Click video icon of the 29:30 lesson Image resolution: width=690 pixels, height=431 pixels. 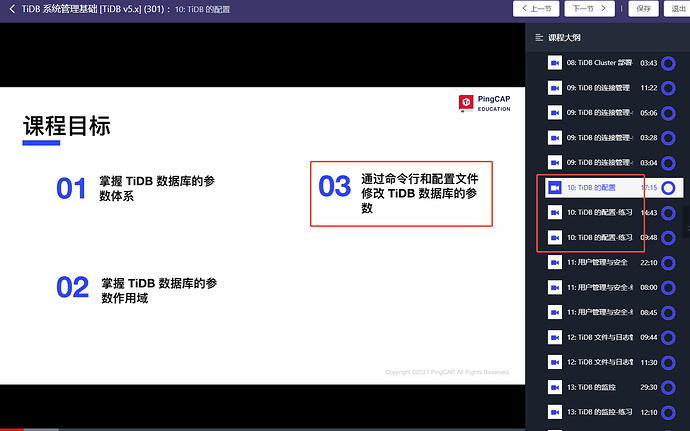coord(554,387)
